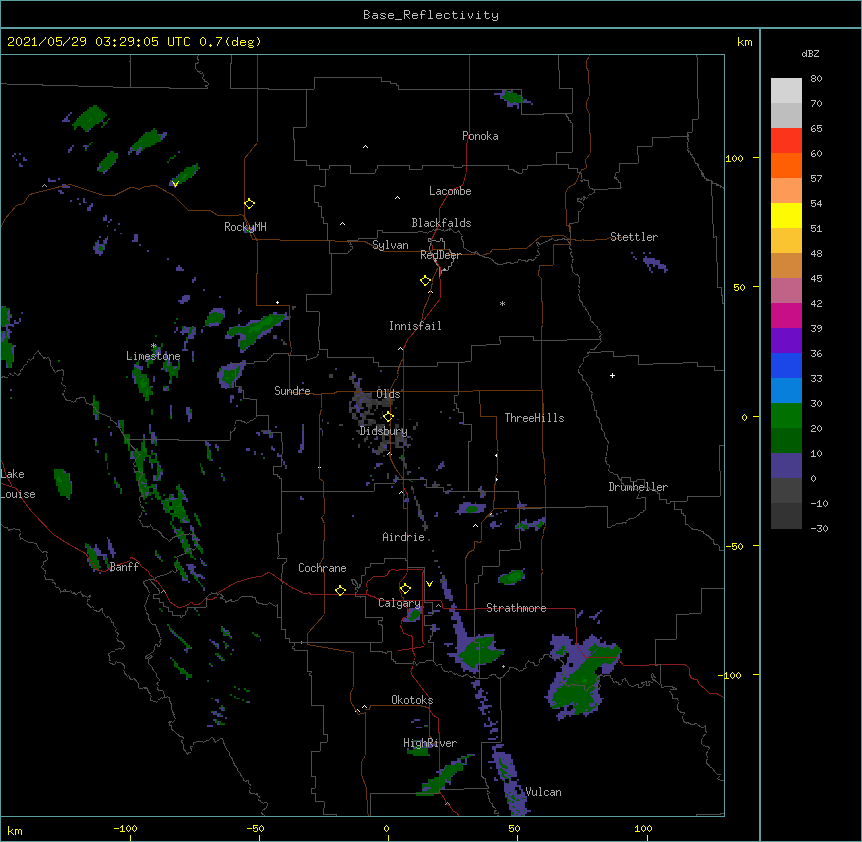Click the RockyMH label
The image size is (862, 842).
tap(245, 227)
